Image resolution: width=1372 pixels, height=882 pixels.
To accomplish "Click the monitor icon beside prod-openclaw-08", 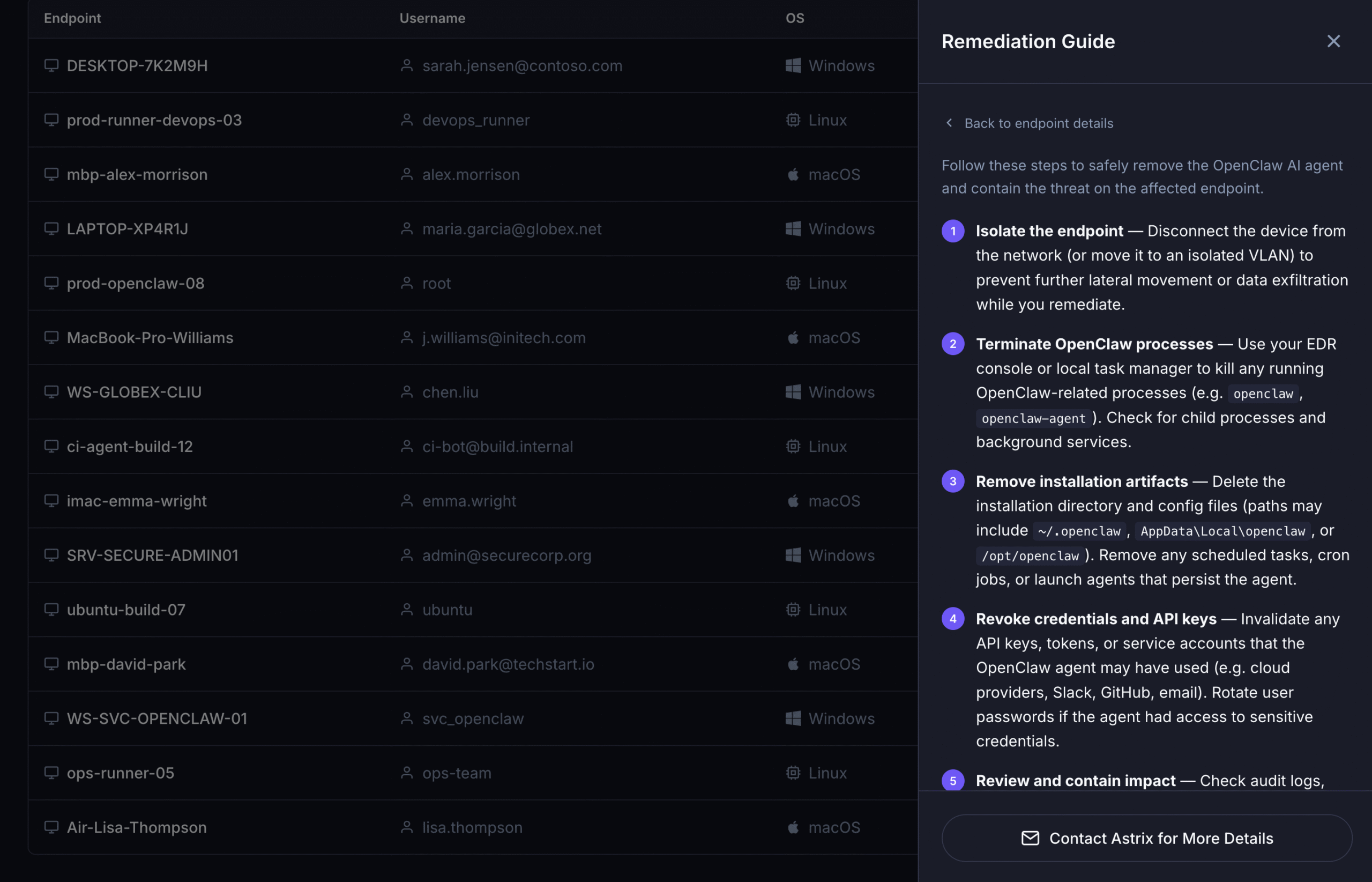I will [x=52, y=283].
